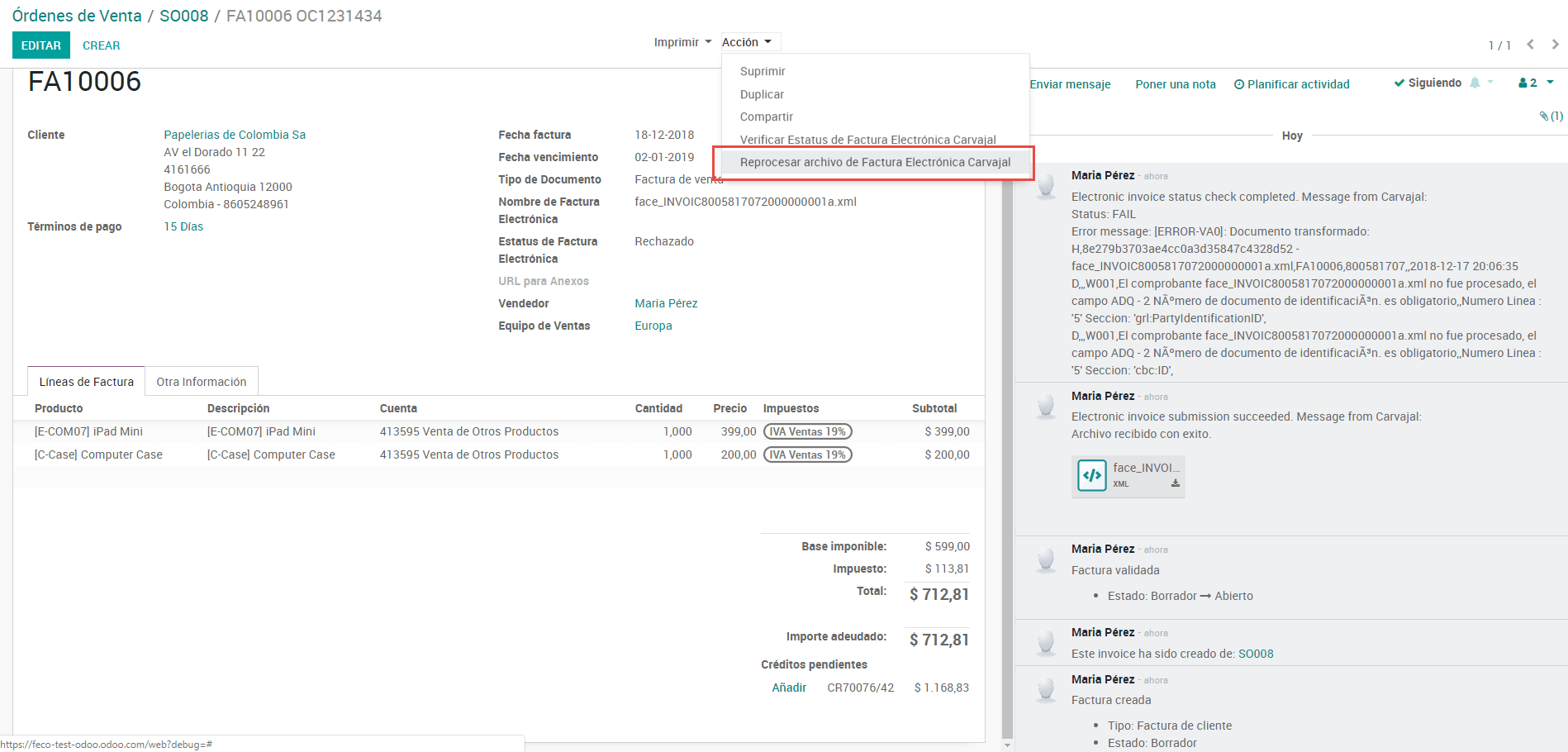Select Reprocesar archivo de Factura Electrónica Carvajal
Screen dimensions: 1568x752
pyautogui.click(x=874, y=162)
